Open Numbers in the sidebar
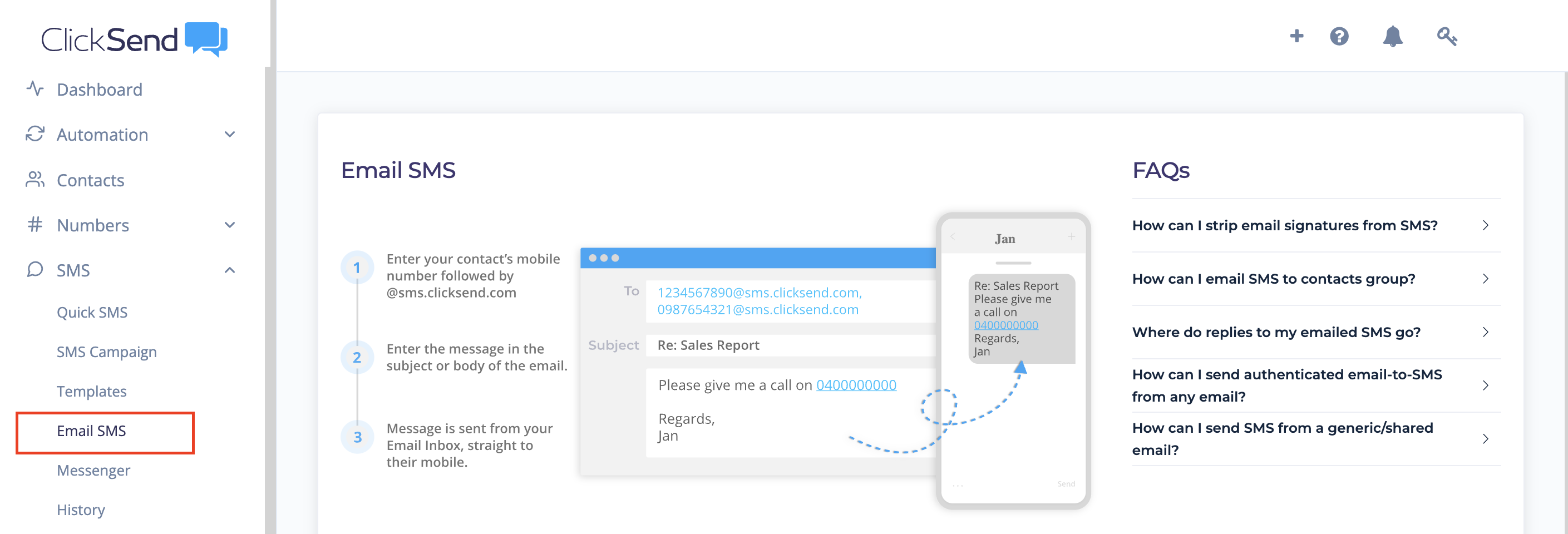 [x=92, y=226]
